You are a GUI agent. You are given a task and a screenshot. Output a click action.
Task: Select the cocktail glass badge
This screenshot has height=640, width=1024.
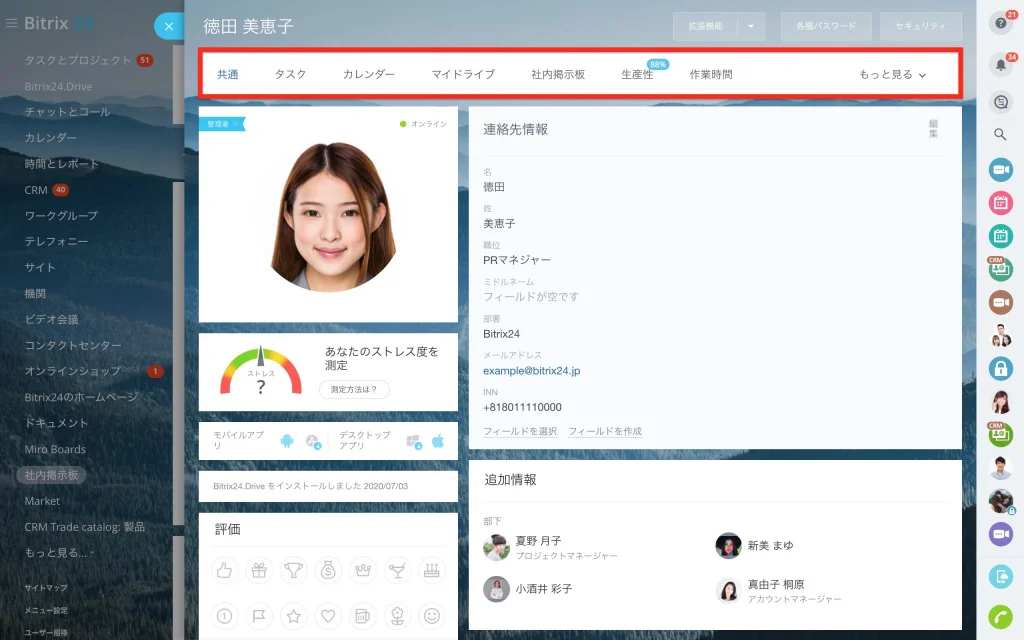point(397,570)
